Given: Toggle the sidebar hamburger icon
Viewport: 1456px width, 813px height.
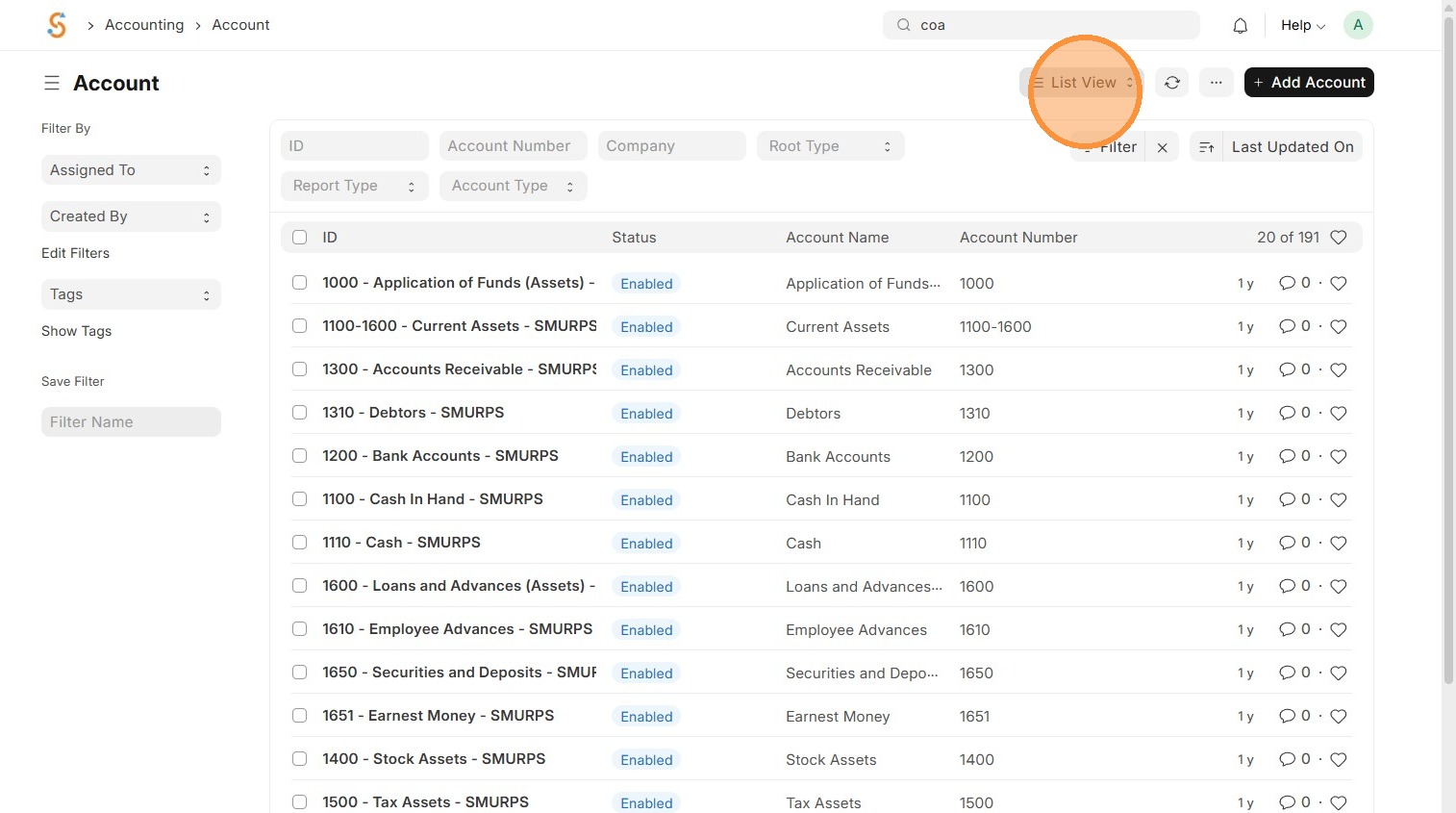Looking at the screenshot, I should 52,84.
